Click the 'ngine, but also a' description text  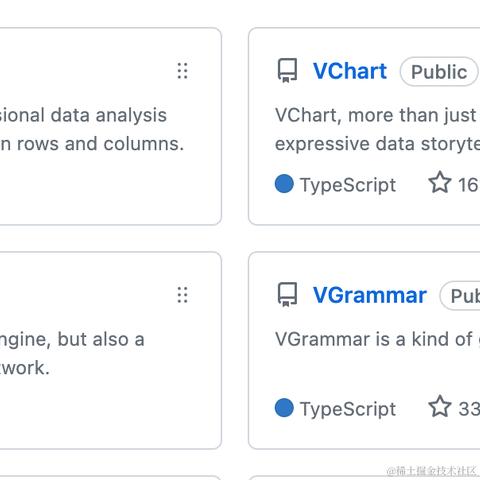pyautogui.click(x=72, y=340)
